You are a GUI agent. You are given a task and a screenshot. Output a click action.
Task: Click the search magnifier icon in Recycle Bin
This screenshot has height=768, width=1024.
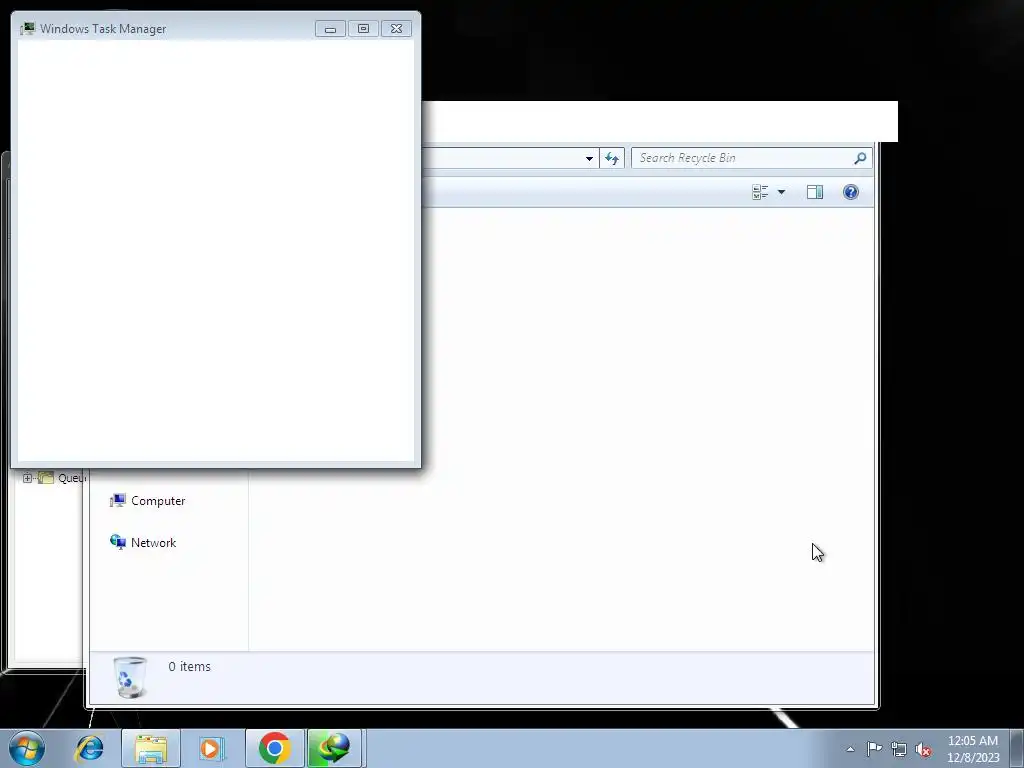point(860,158)
